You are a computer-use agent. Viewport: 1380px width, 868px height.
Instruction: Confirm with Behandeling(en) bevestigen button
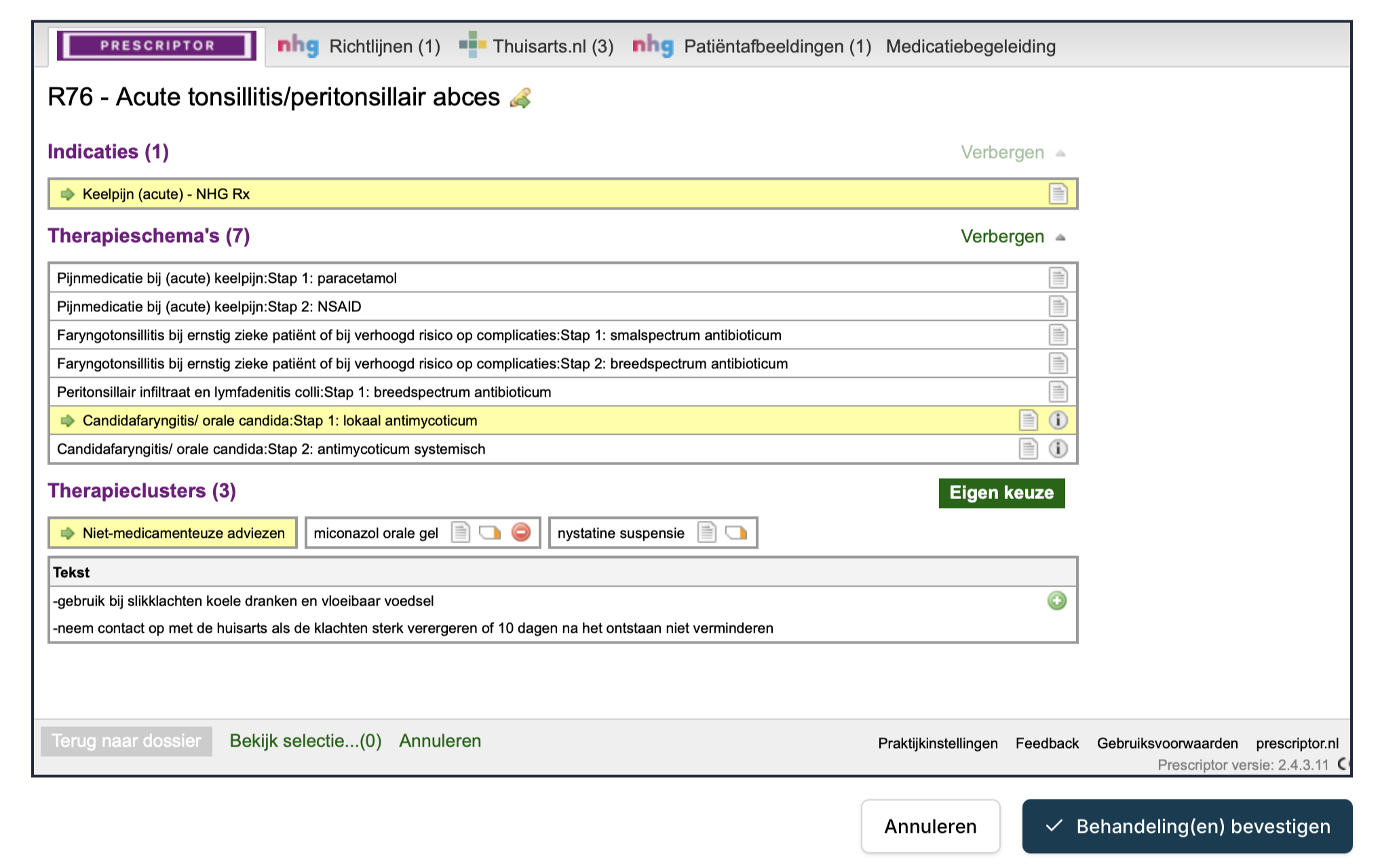tap(1187, 826)
